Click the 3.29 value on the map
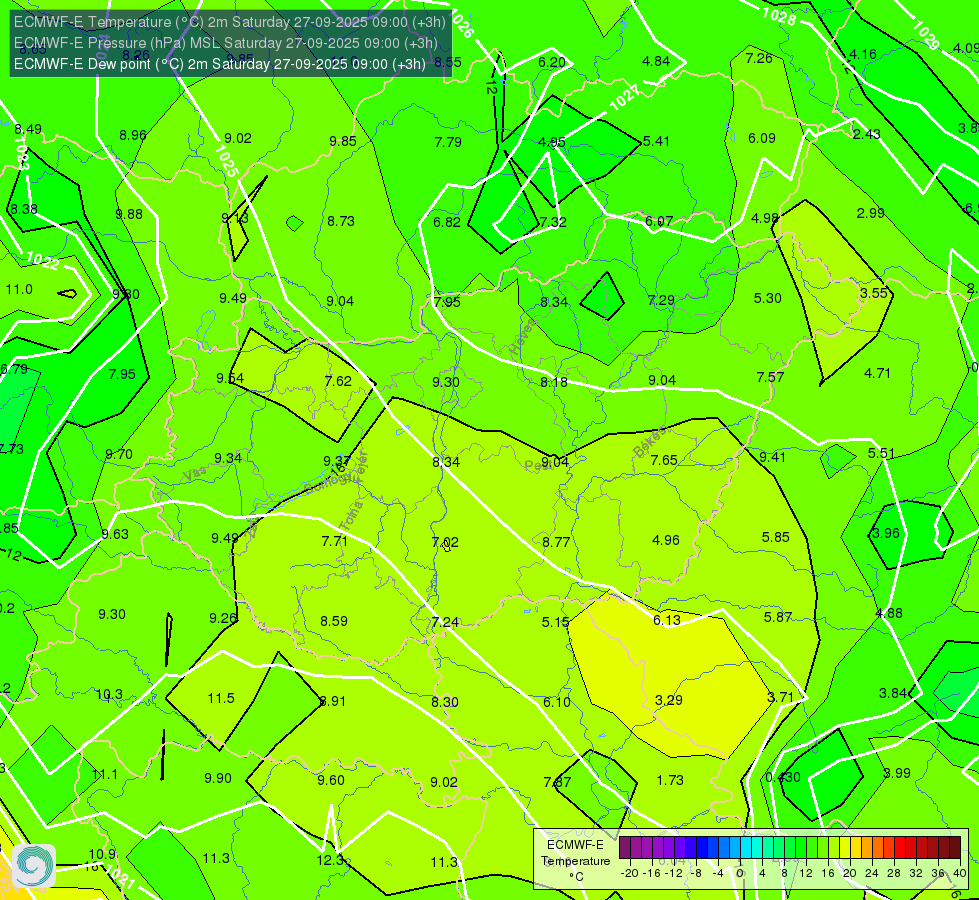Viewport: 979px width, 900px height. click(x=669, y=700)
